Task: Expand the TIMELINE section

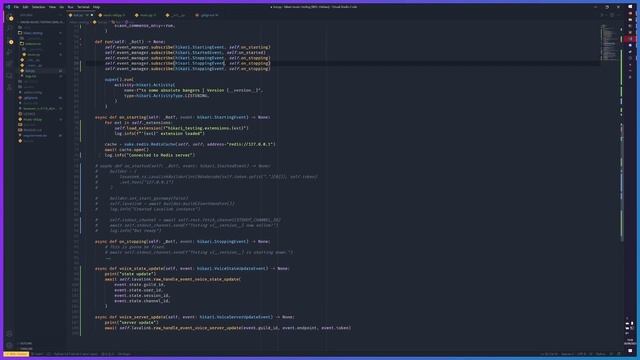Action: (25, 349)
